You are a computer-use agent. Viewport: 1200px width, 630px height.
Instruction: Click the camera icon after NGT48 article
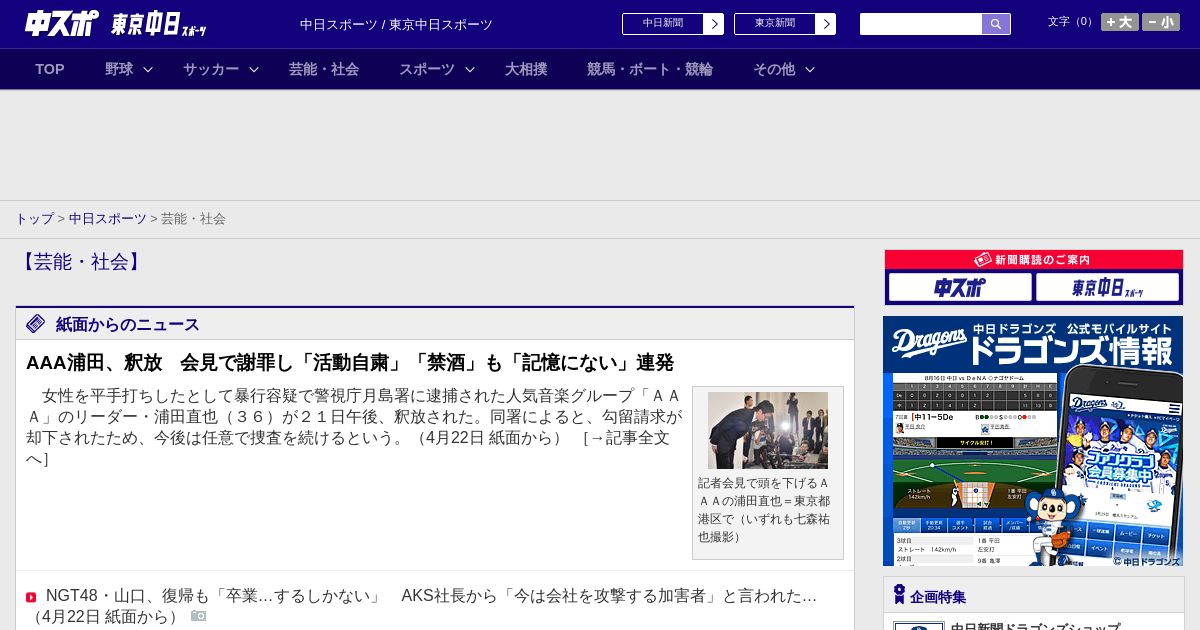199,616
